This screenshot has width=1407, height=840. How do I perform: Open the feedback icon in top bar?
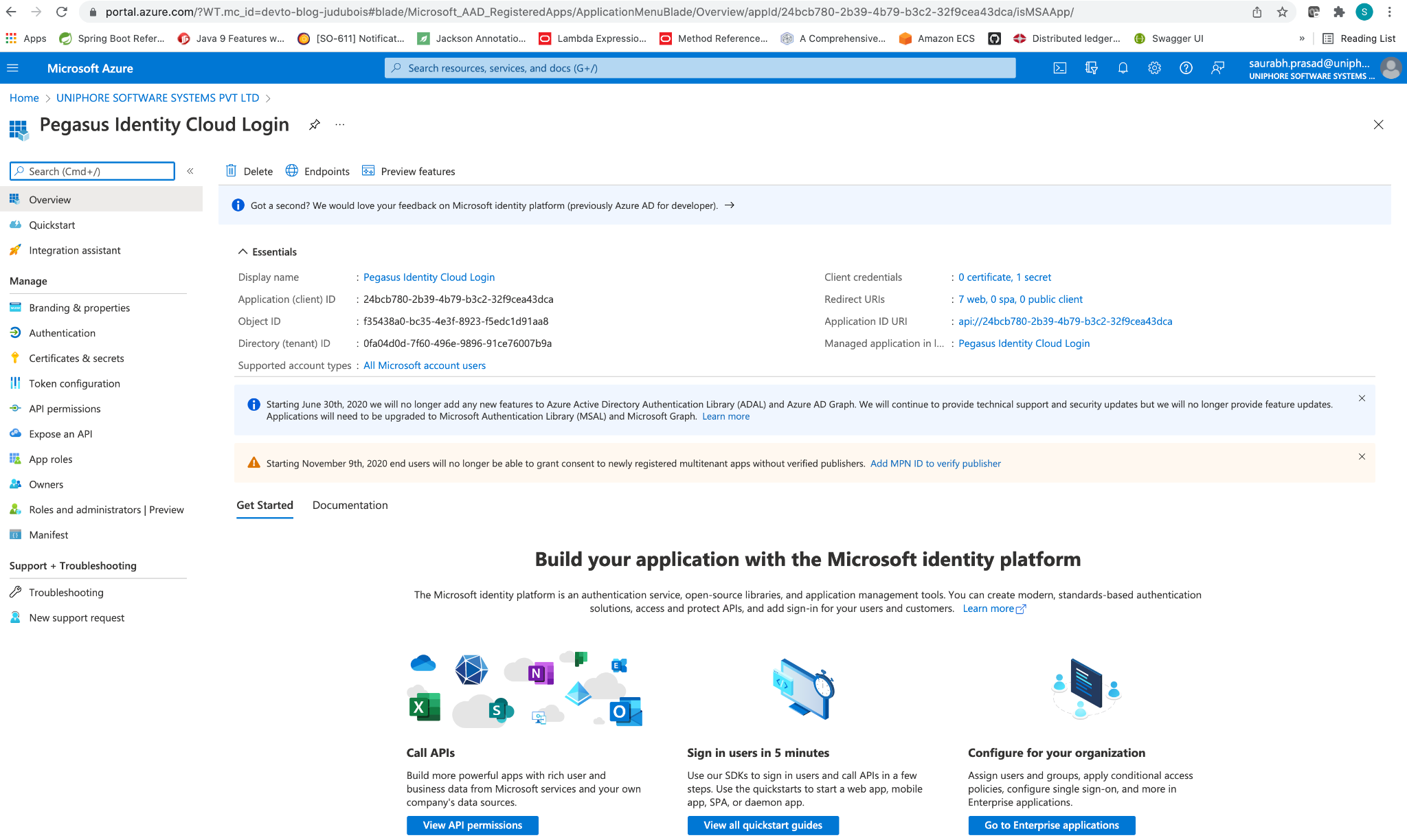(x=1217, y=68)
